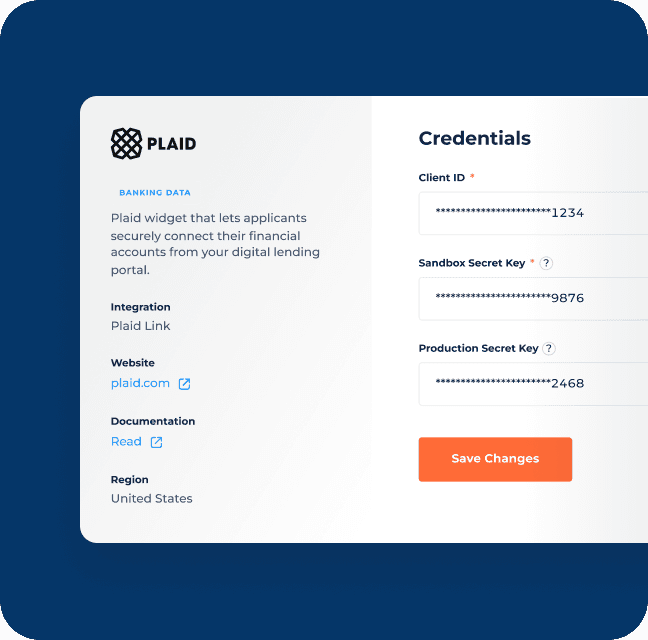Click the United States region value
The width and height of the screenshot is (648, 640).
pyautogui.click(x=151, y=499)
